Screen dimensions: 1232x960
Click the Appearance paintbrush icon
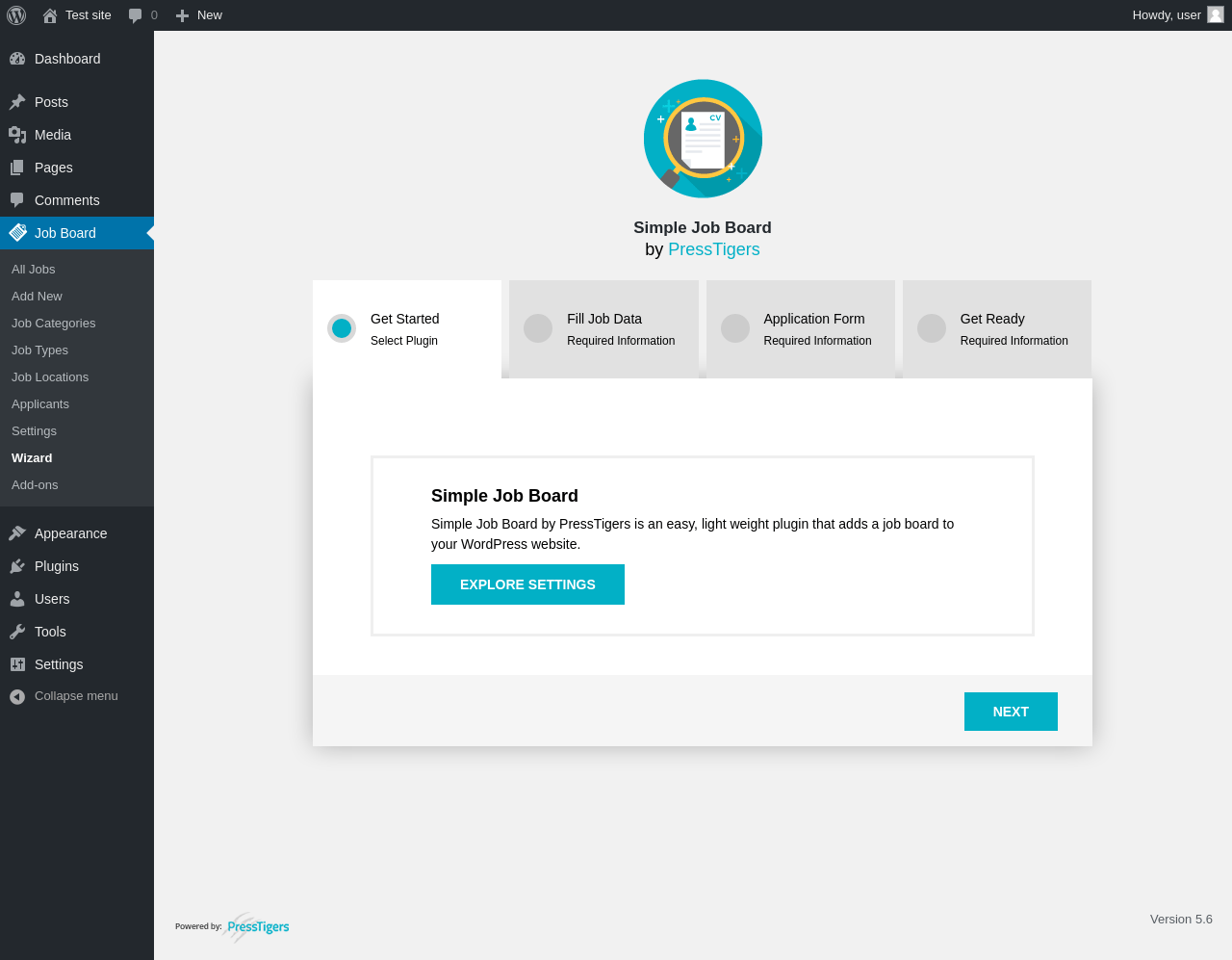(17, 533)
